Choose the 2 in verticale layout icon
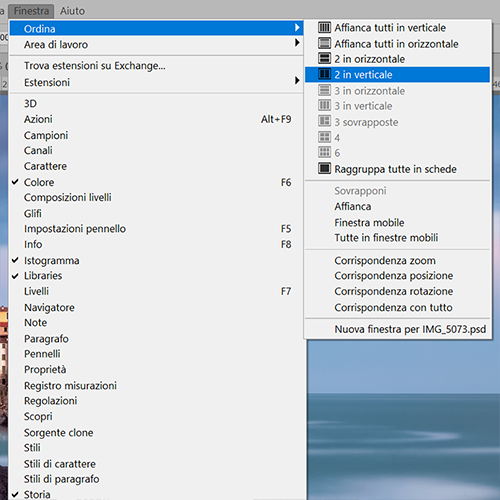 [324, 74]
